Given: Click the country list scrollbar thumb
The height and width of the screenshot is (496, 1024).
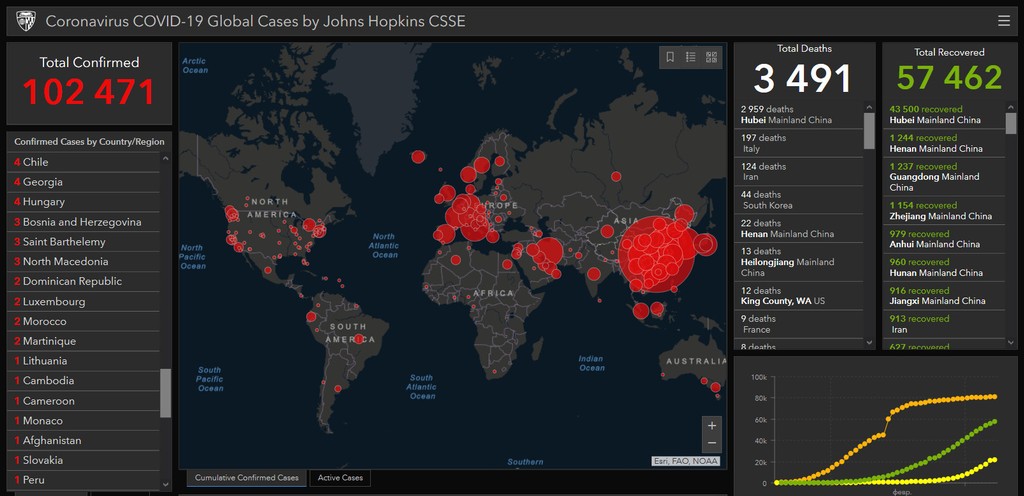Looking at the screenshot, I should point(166,392).
